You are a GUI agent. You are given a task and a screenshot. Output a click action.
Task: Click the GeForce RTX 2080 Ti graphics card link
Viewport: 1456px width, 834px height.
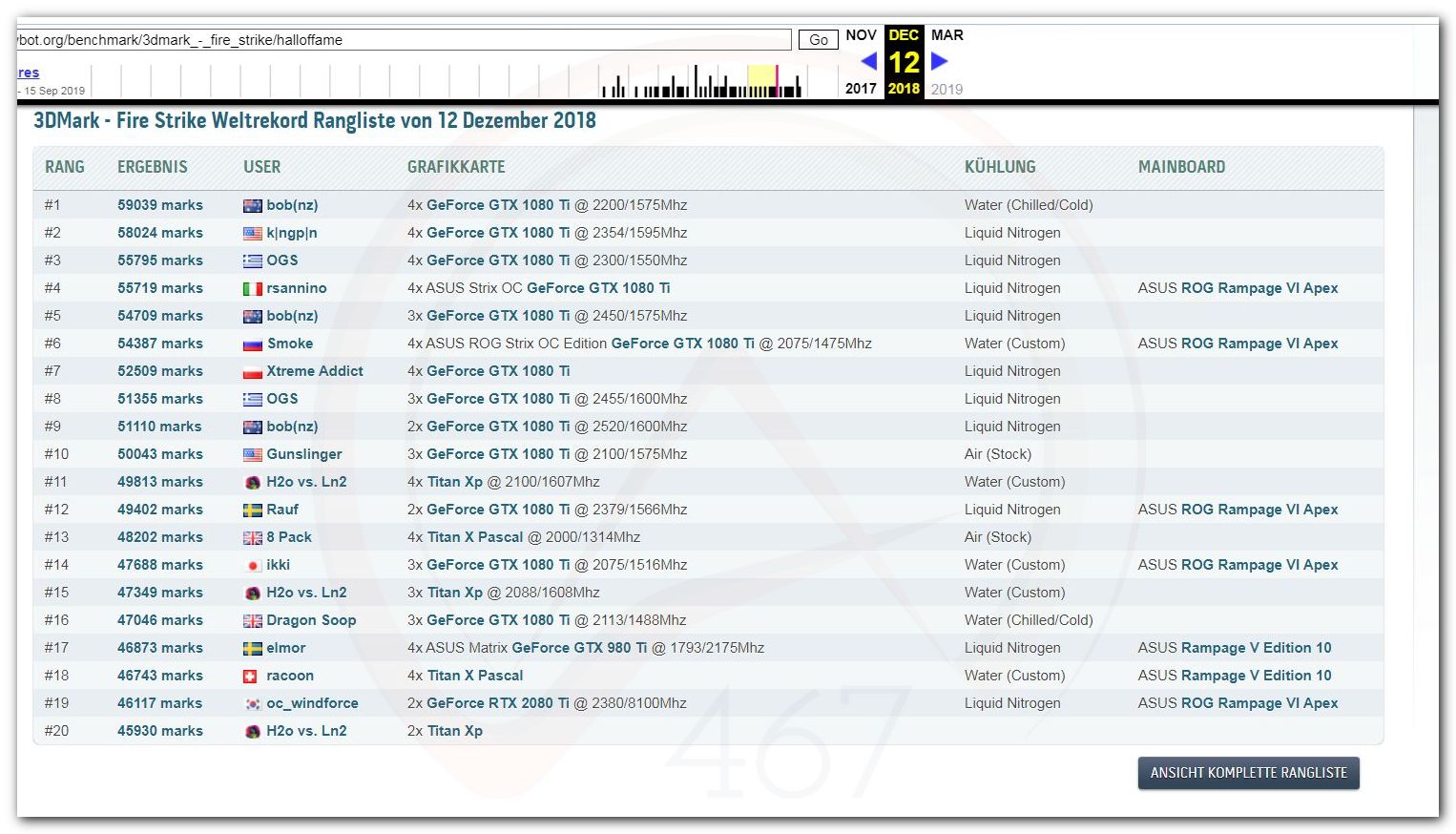(498, 703)
